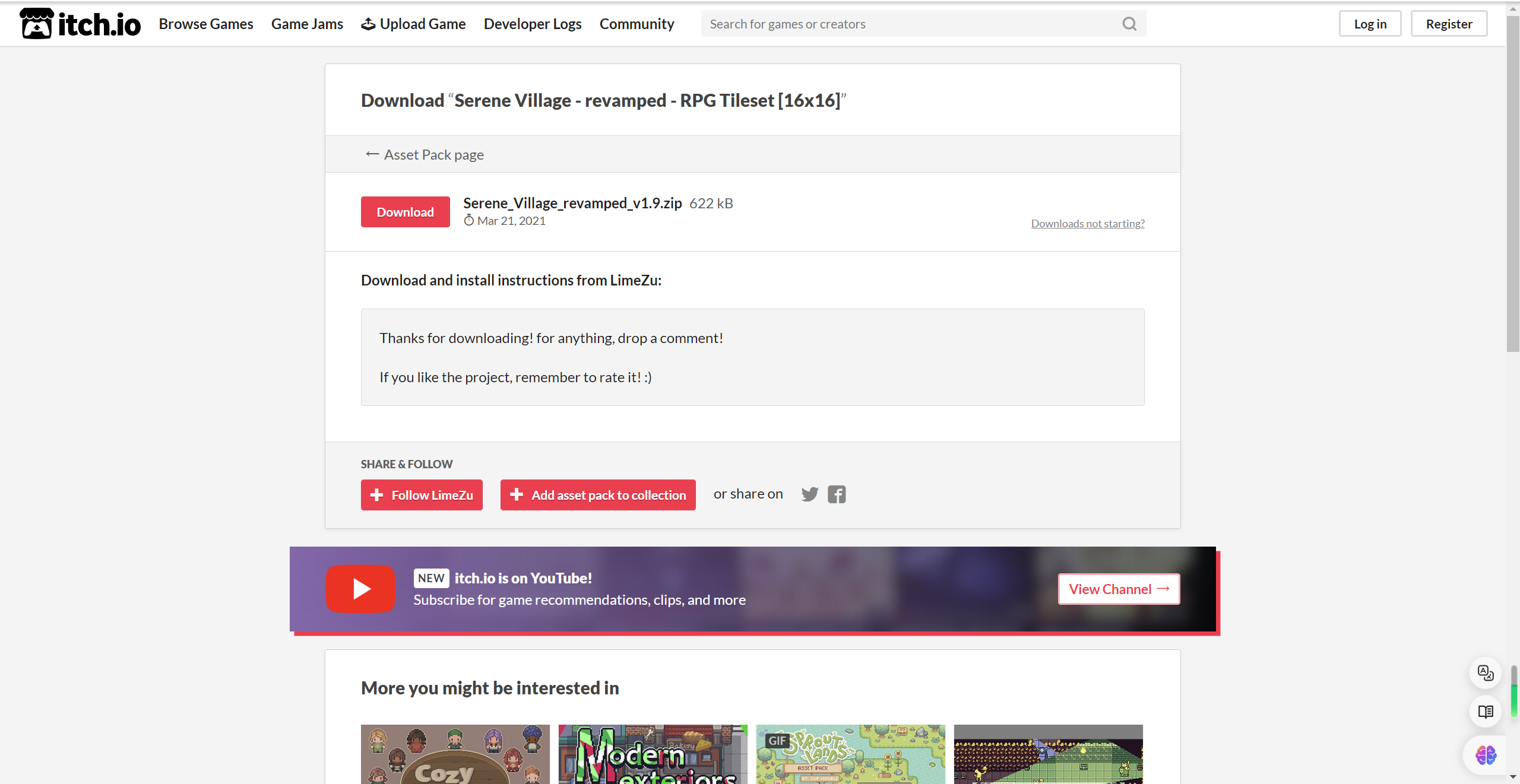Click the page vertical scrollbar
Viewport: 1520px width, 784px height.
[x=1512, y=184]
